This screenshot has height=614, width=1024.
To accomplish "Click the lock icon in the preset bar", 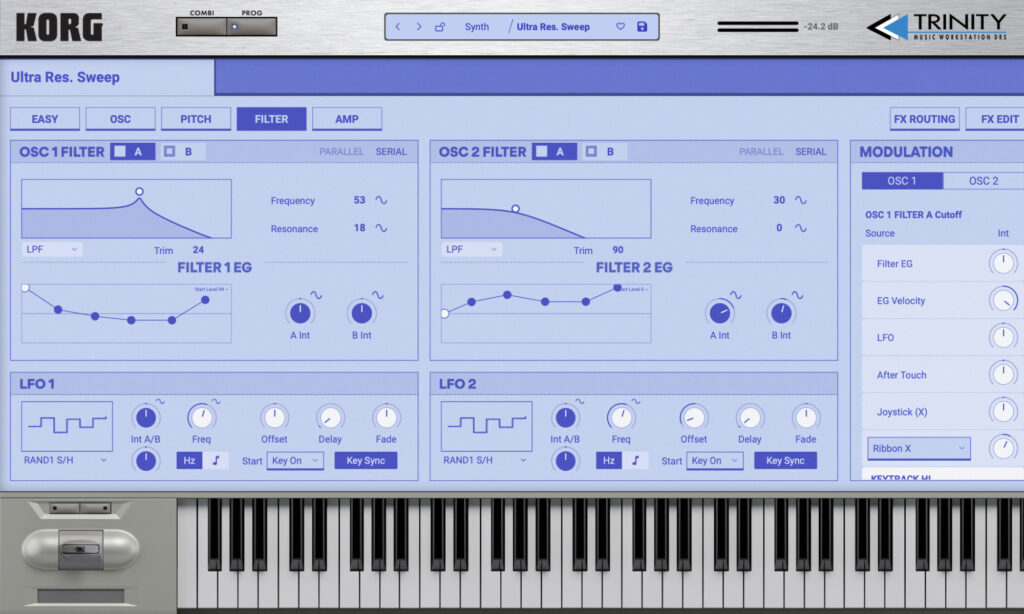I will coord(440,26).
